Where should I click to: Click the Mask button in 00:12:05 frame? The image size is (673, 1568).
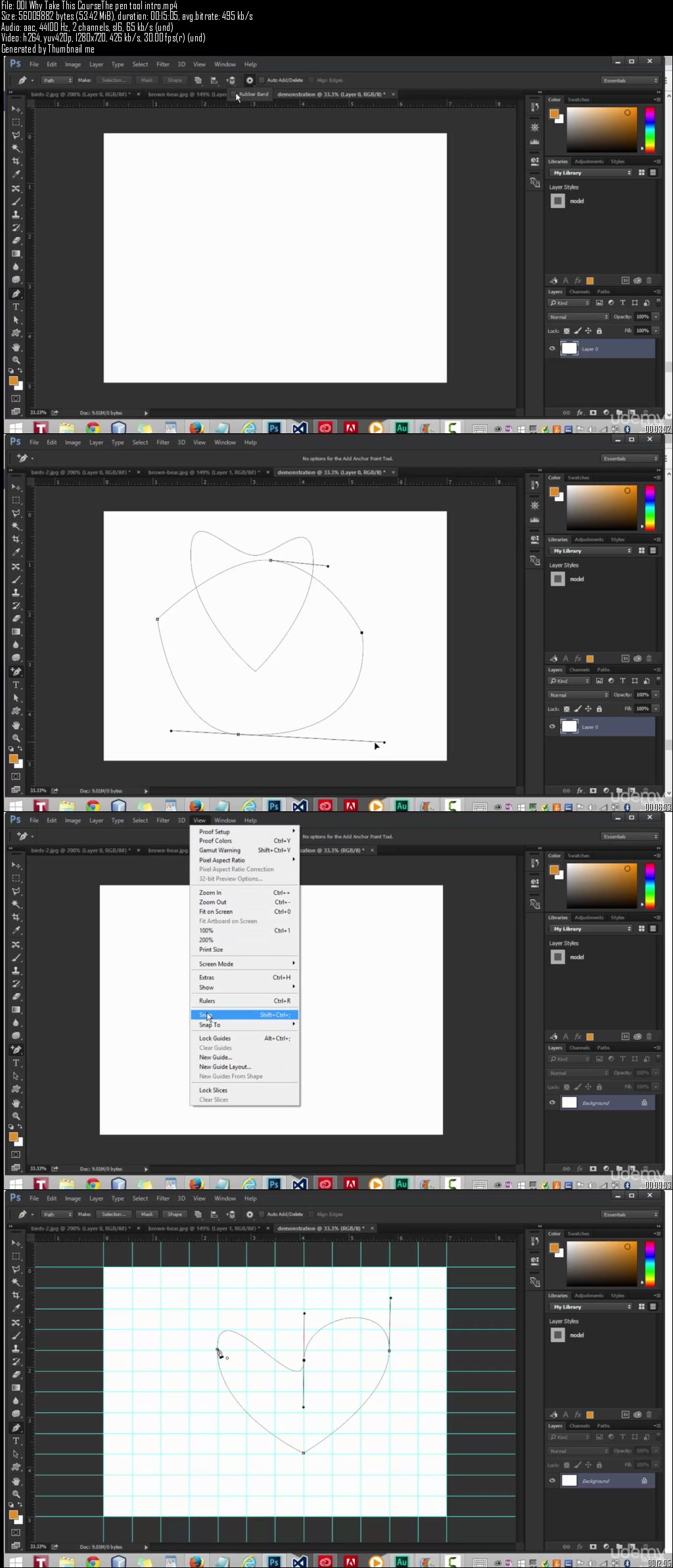point(147,1214)
